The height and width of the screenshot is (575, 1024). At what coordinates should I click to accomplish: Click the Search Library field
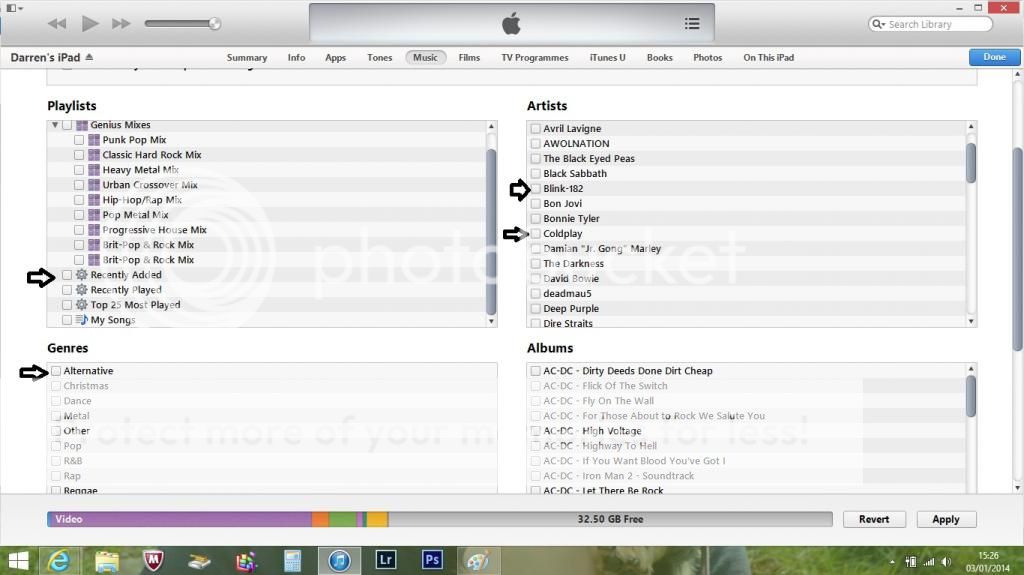pos(931,24)
